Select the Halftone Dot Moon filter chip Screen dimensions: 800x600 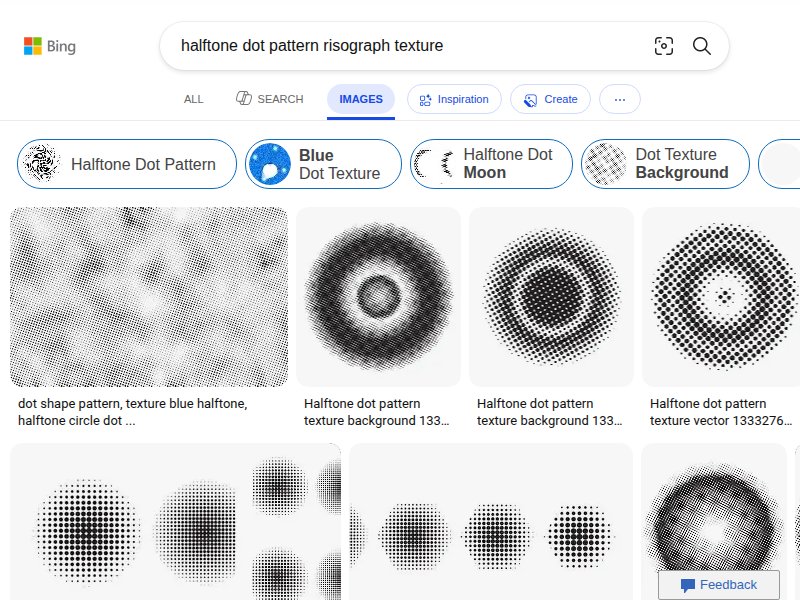[491, 163]
